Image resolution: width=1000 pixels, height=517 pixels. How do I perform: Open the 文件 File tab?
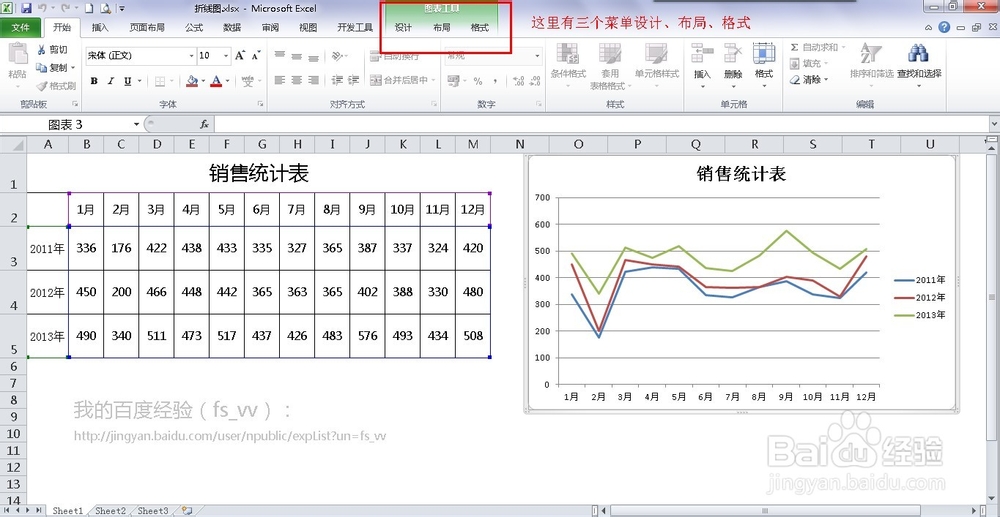click(21, 27)
